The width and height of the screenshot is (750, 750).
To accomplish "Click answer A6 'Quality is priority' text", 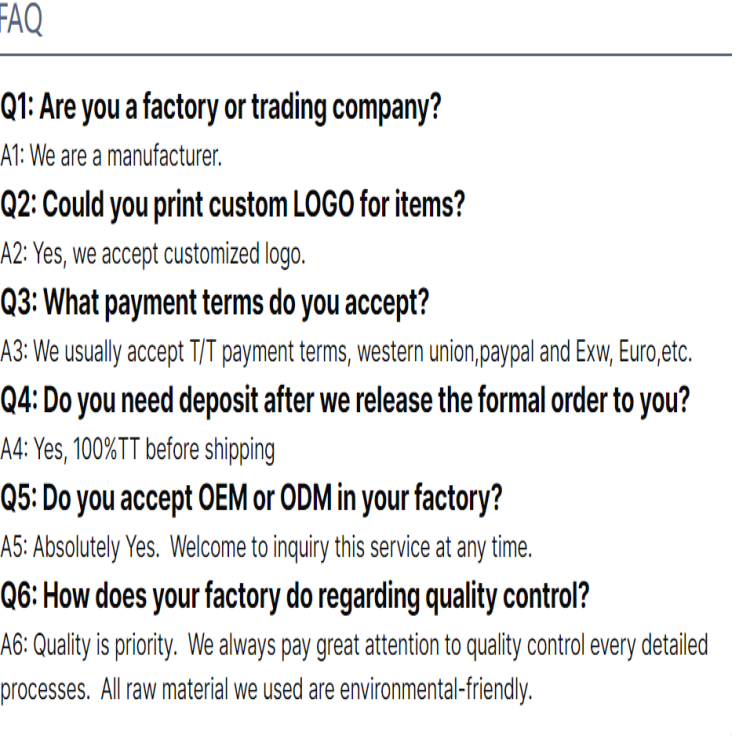I will tap(88, 645).
